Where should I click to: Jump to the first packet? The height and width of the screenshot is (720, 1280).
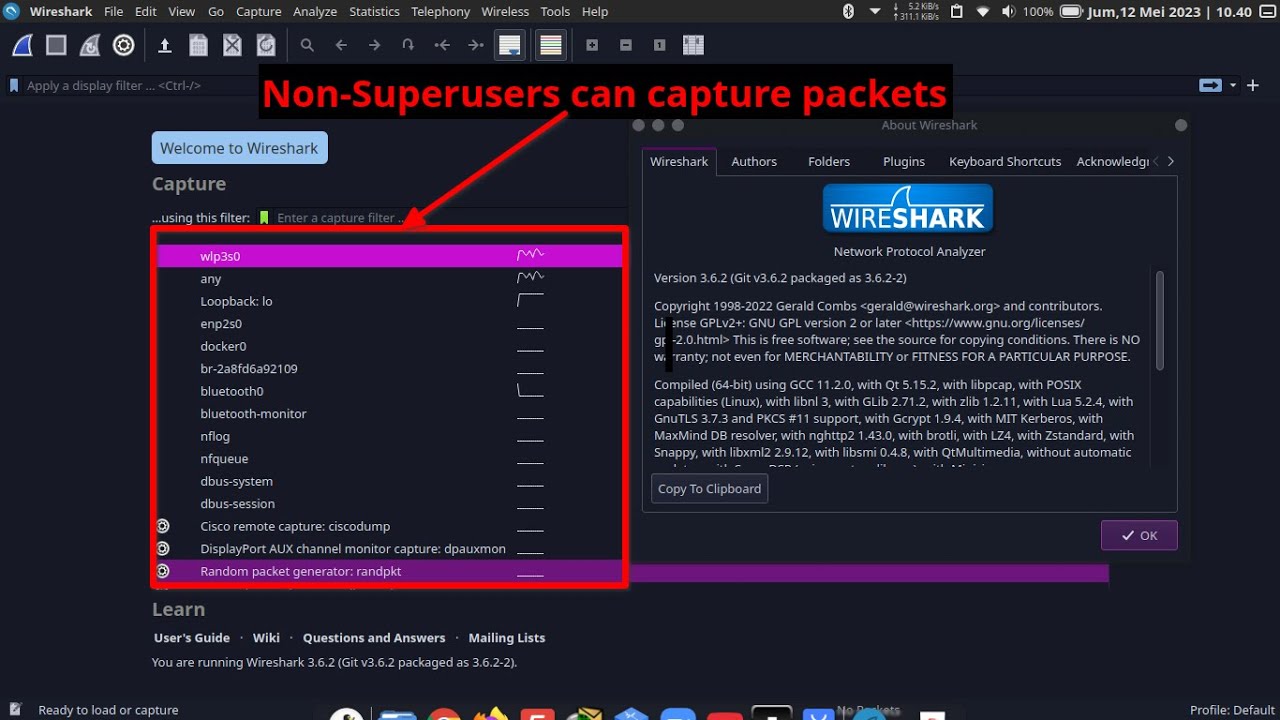click(442, 45)
